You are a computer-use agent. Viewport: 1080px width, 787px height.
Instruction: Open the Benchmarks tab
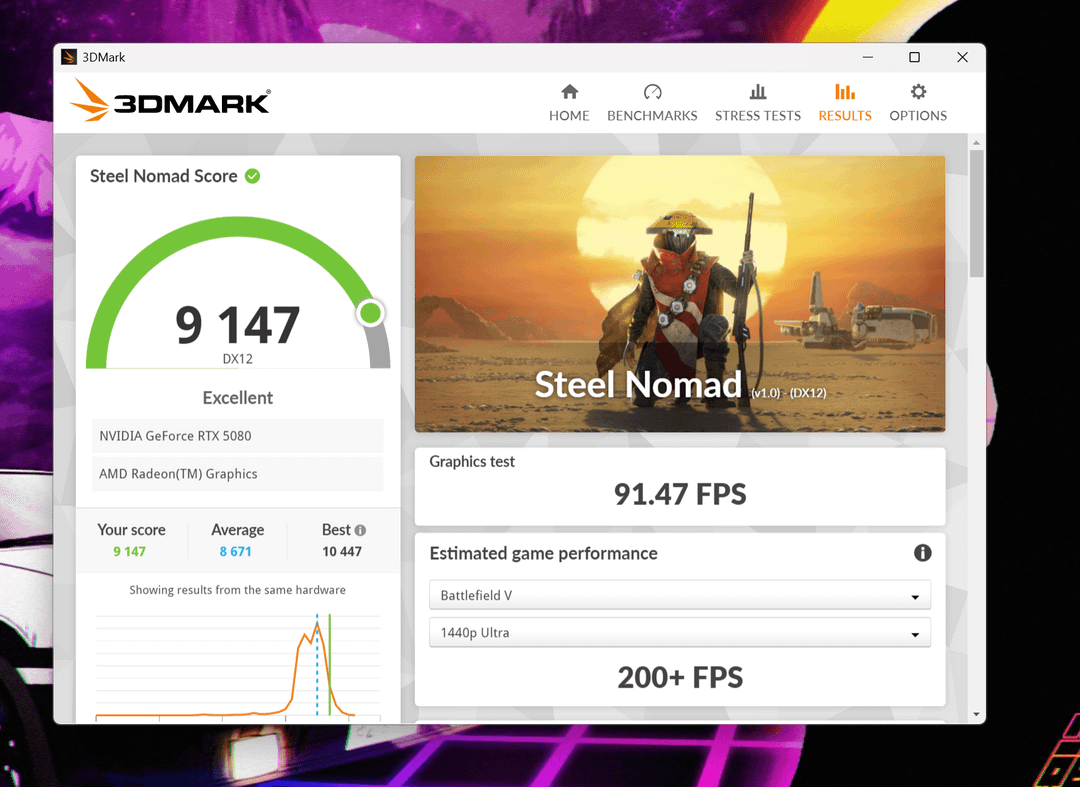tap(652, 103)
